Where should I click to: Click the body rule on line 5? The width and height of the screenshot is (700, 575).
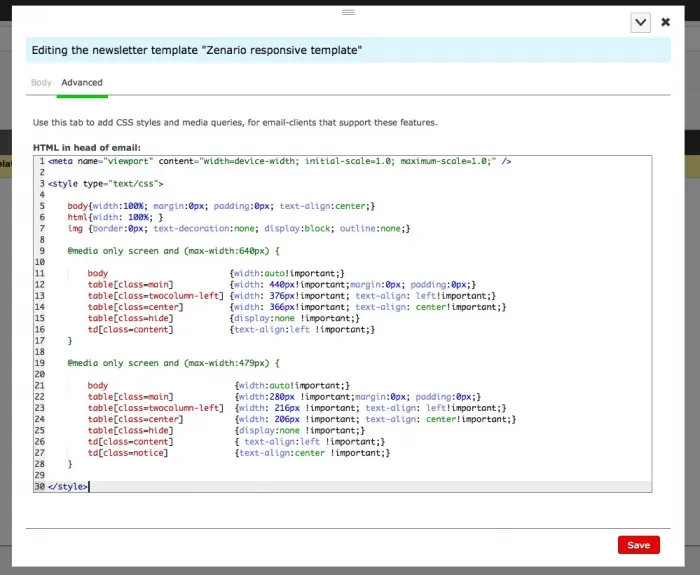click(221, 206)
